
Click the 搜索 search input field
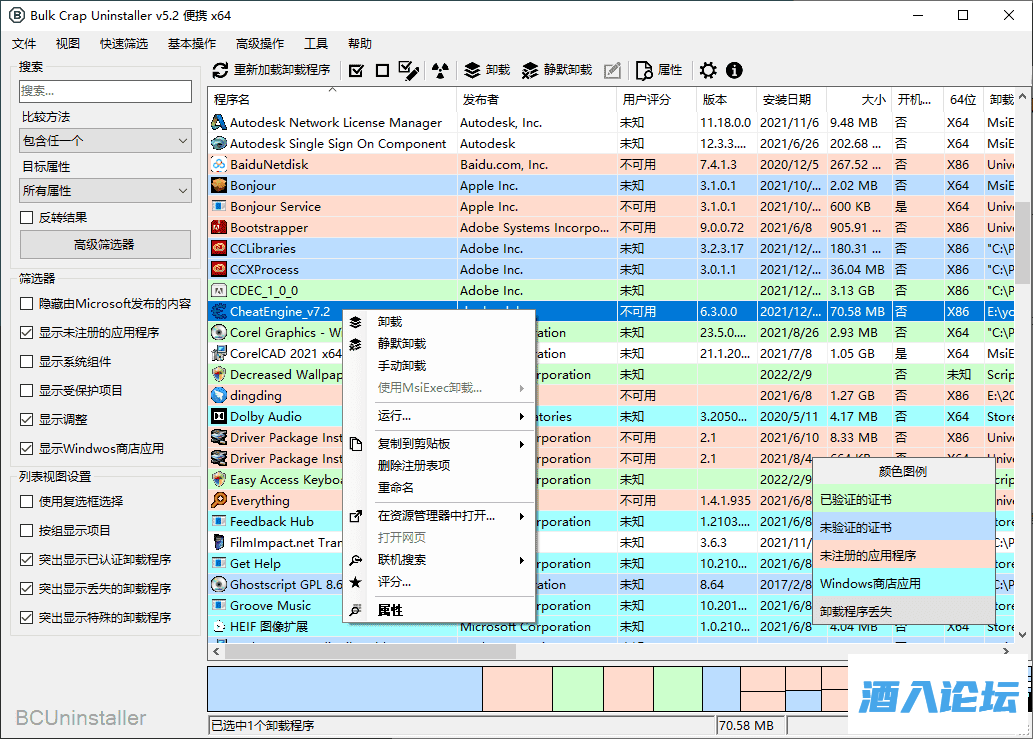(105, 91)
